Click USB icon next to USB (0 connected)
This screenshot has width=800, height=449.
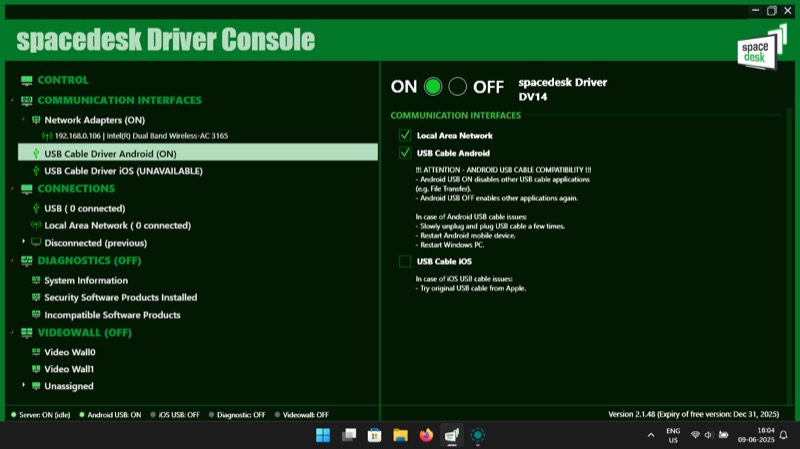click(x=36, y=208)
